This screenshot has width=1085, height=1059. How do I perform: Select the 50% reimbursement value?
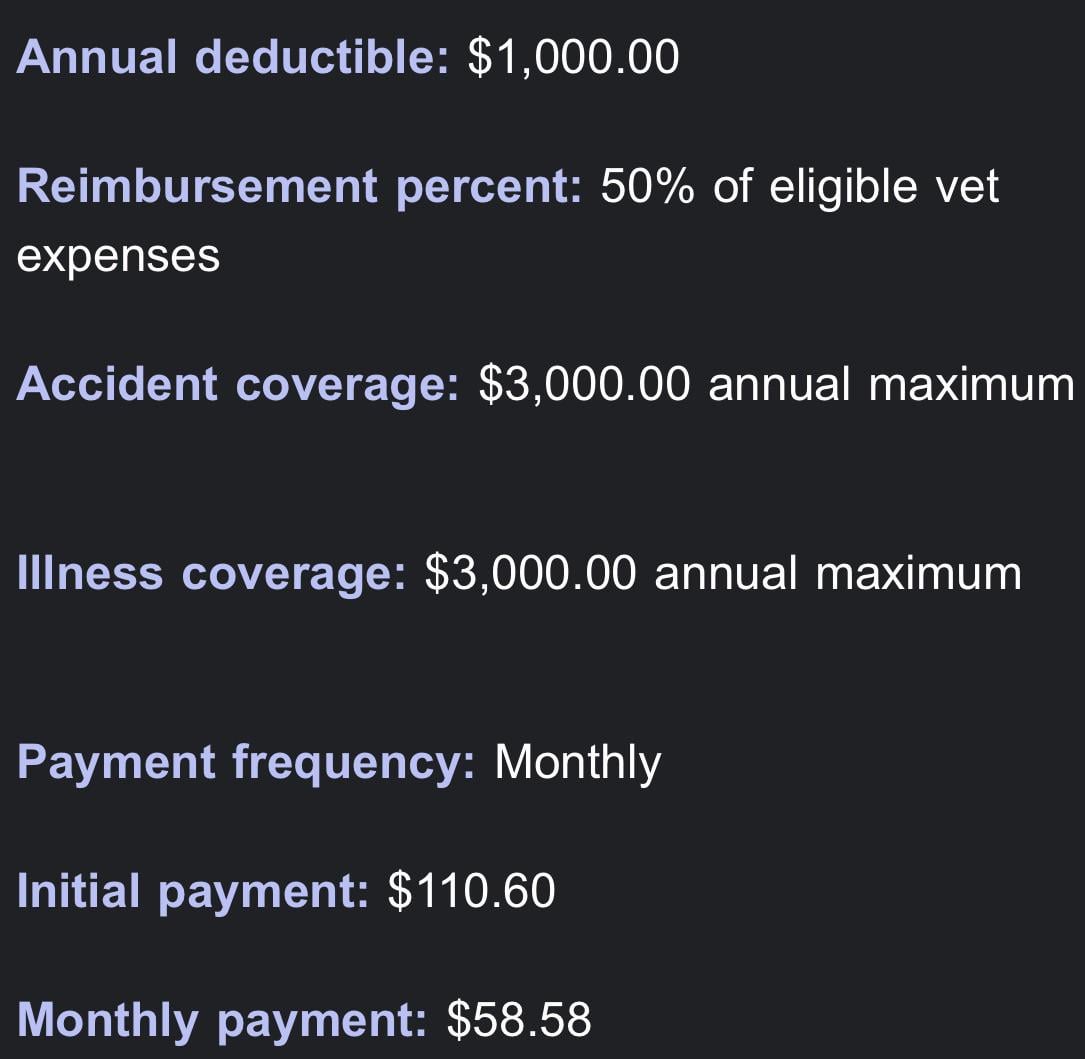[647, 187]
